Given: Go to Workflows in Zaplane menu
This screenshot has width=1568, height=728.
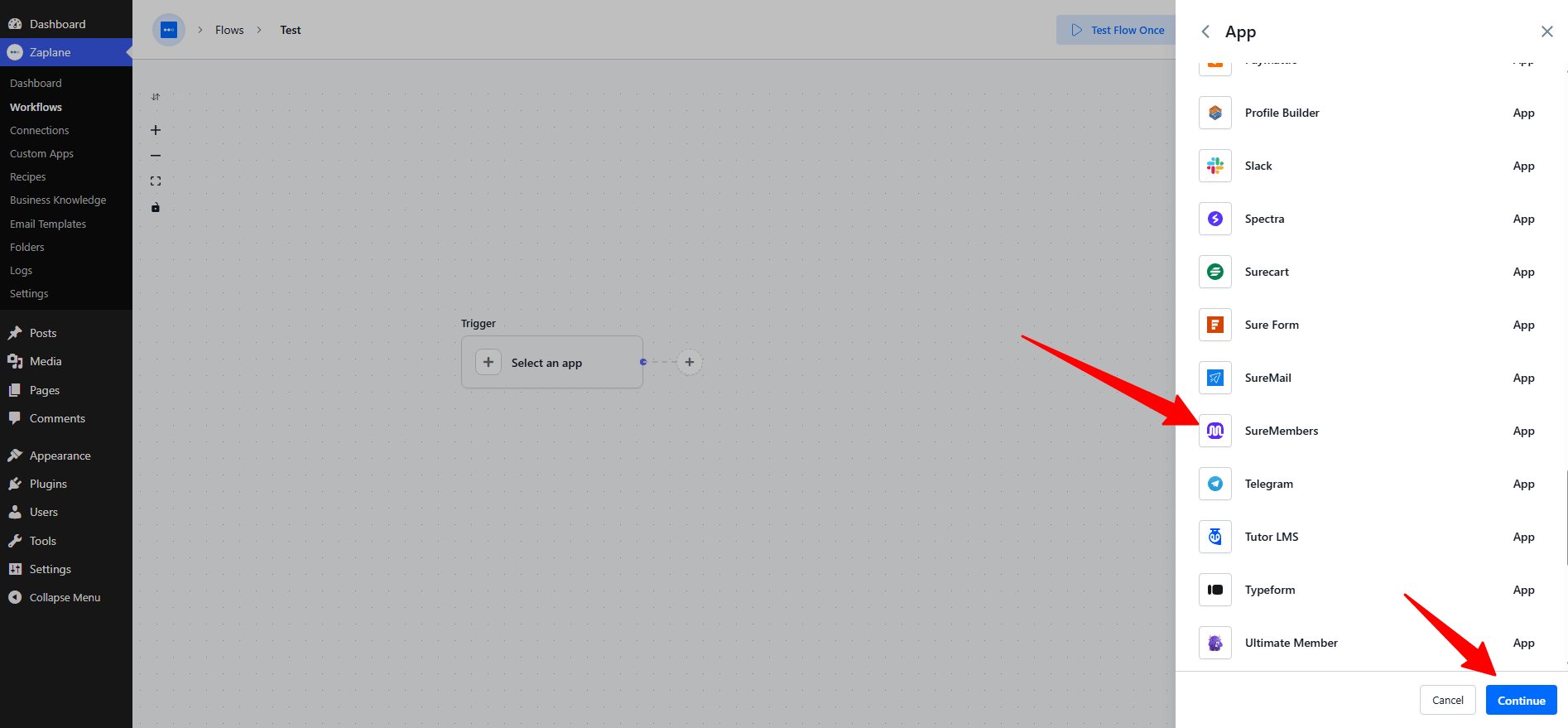Looking at the screenshot, I should tap(36, 107).
